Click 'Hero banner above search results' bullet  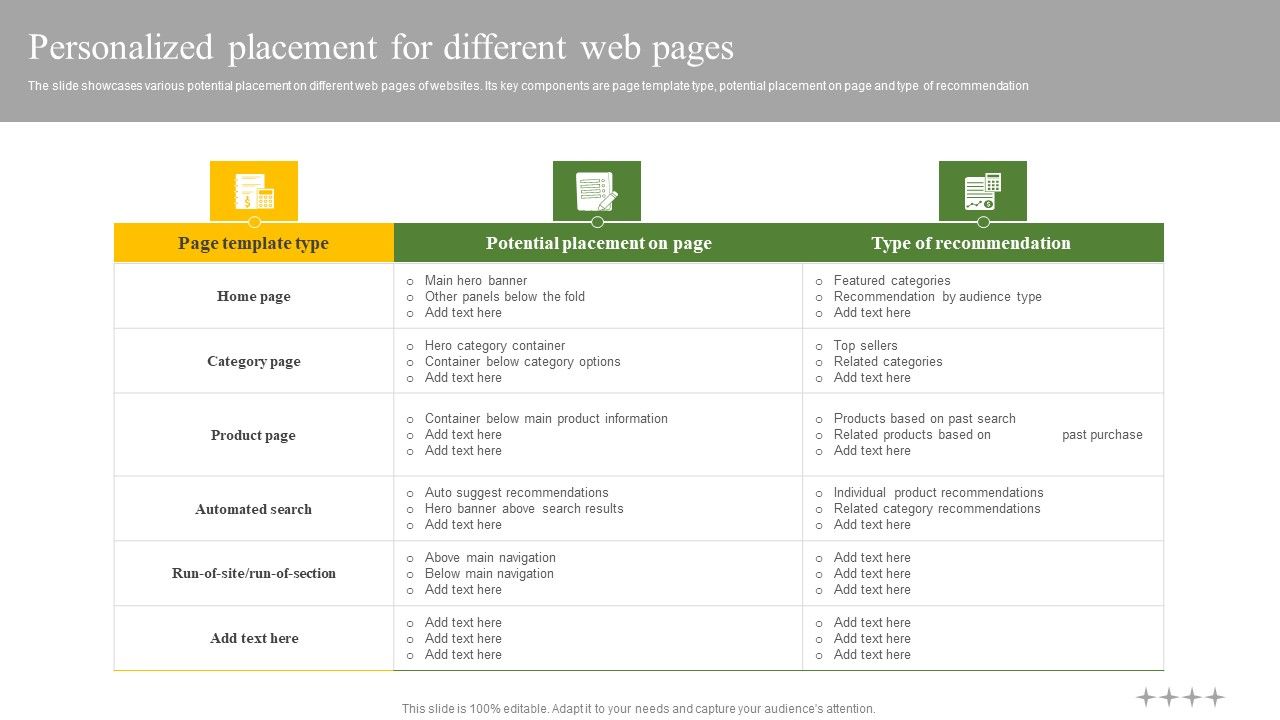click(524, 509)
